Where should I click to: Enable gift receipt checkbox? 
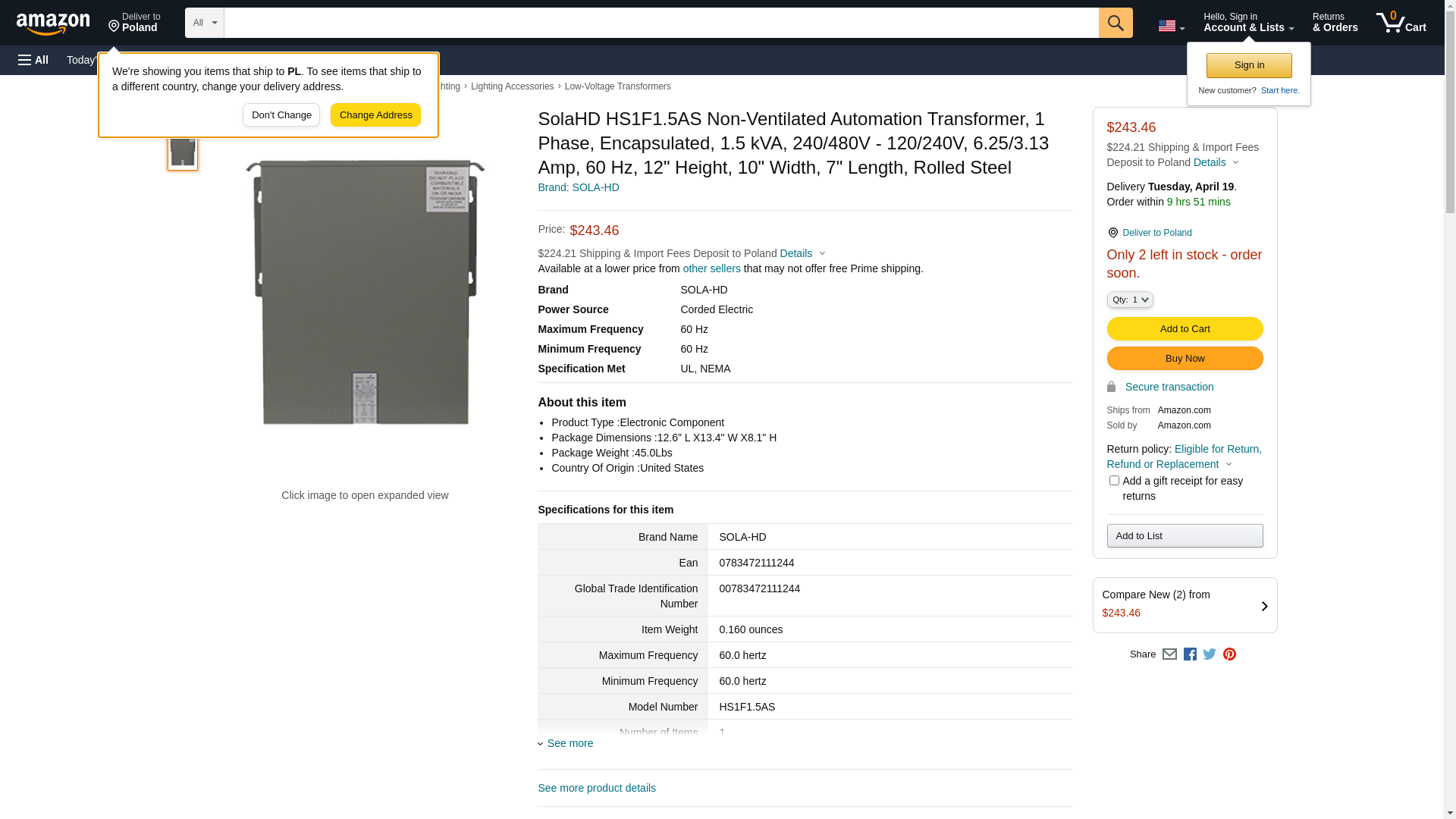coord(1114,481)
